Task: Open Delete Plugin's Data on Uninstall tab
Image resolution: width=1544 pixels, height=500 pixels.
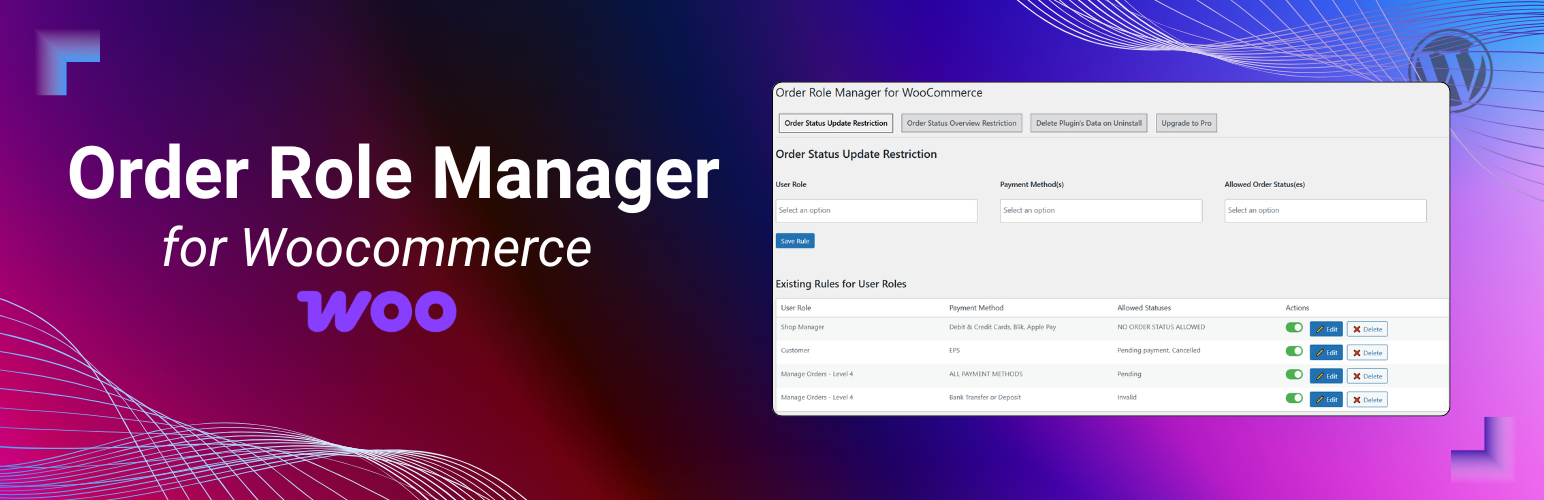Action: pyautogui.click(x=1089, y=123)
